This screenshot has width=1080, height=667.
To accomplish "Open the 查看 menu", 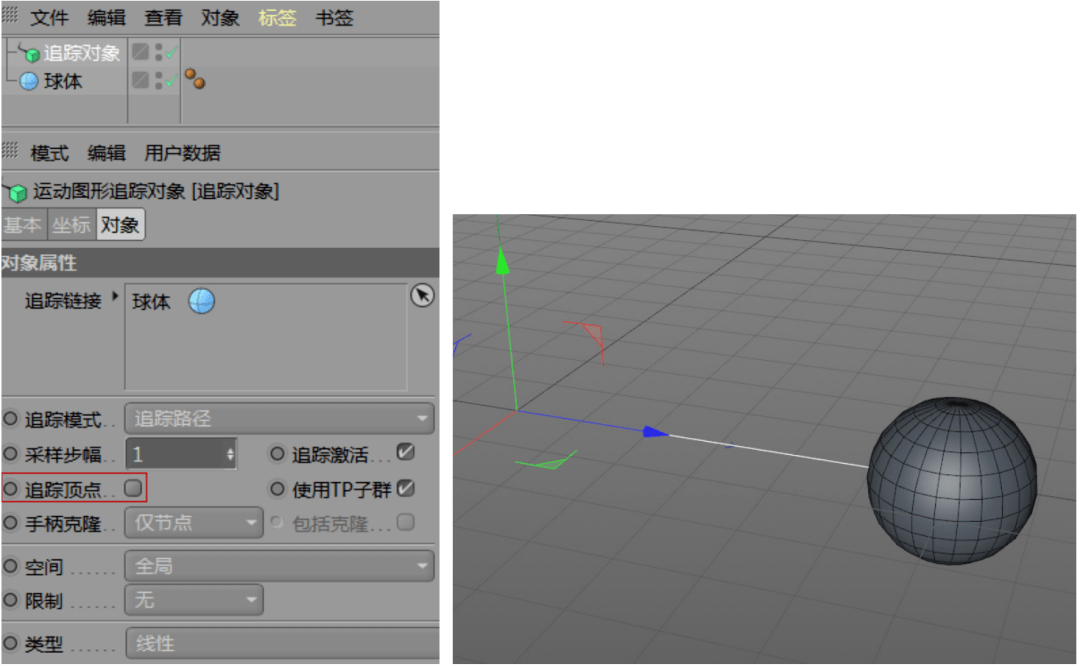I will (163, 17).
